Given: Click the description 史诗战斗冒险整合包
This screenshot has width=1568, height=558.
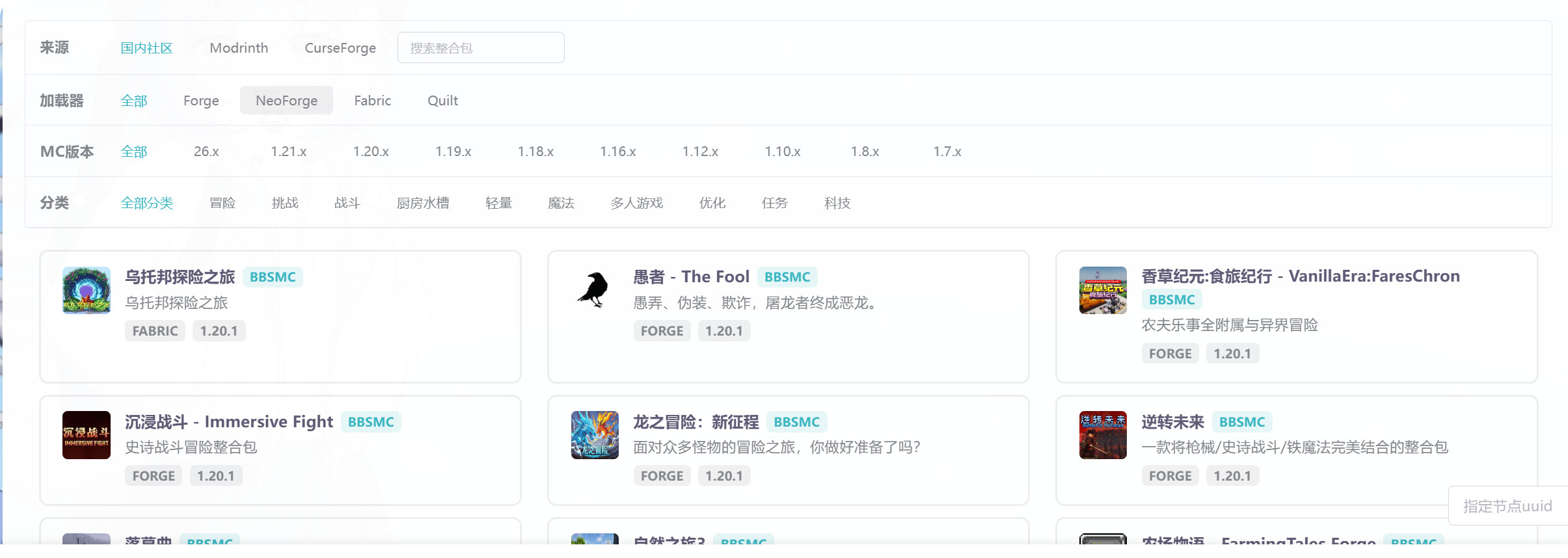Looking at the screenshot, I should click(191, 447).
